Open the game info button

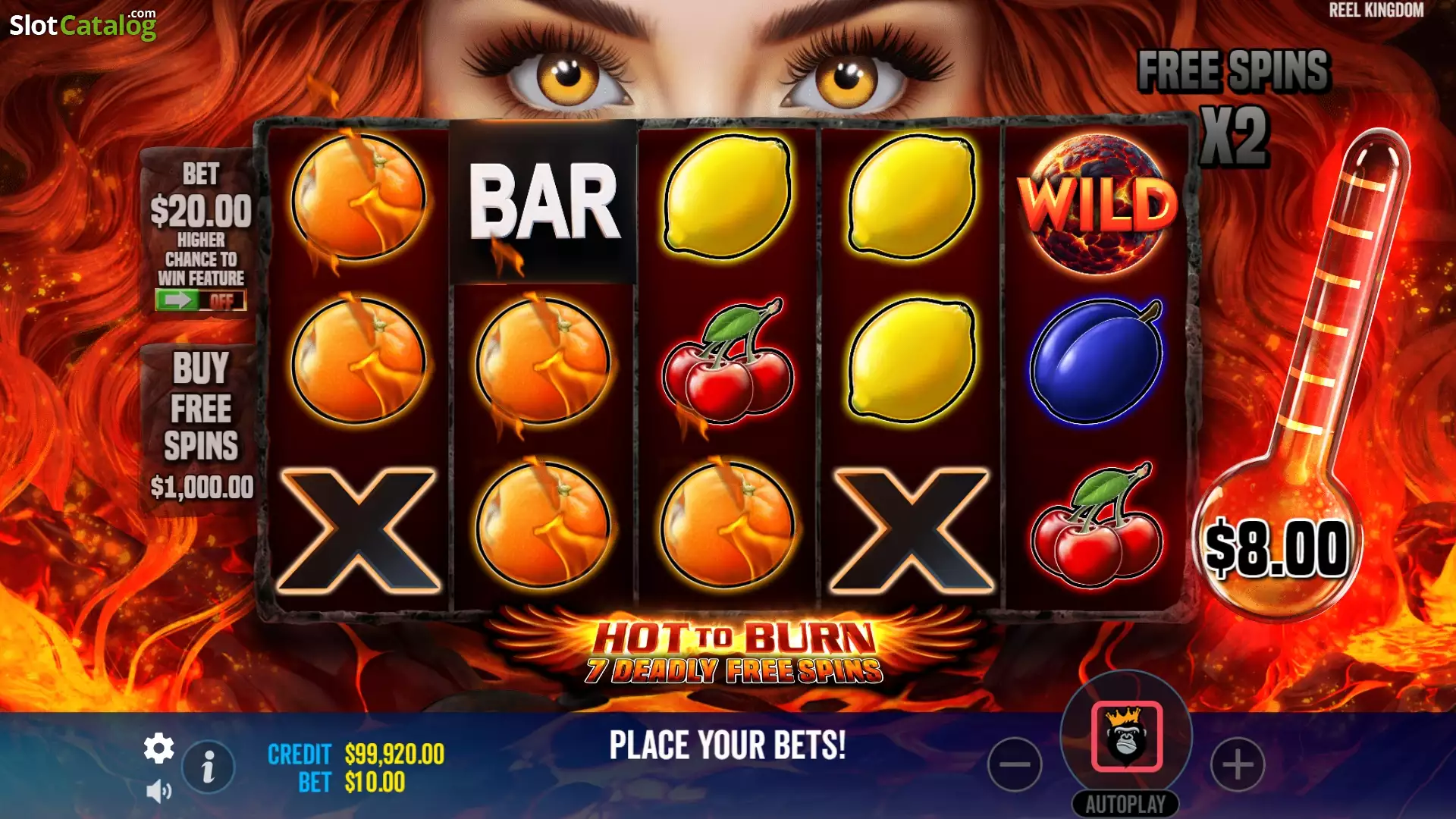tap(208, 766)
